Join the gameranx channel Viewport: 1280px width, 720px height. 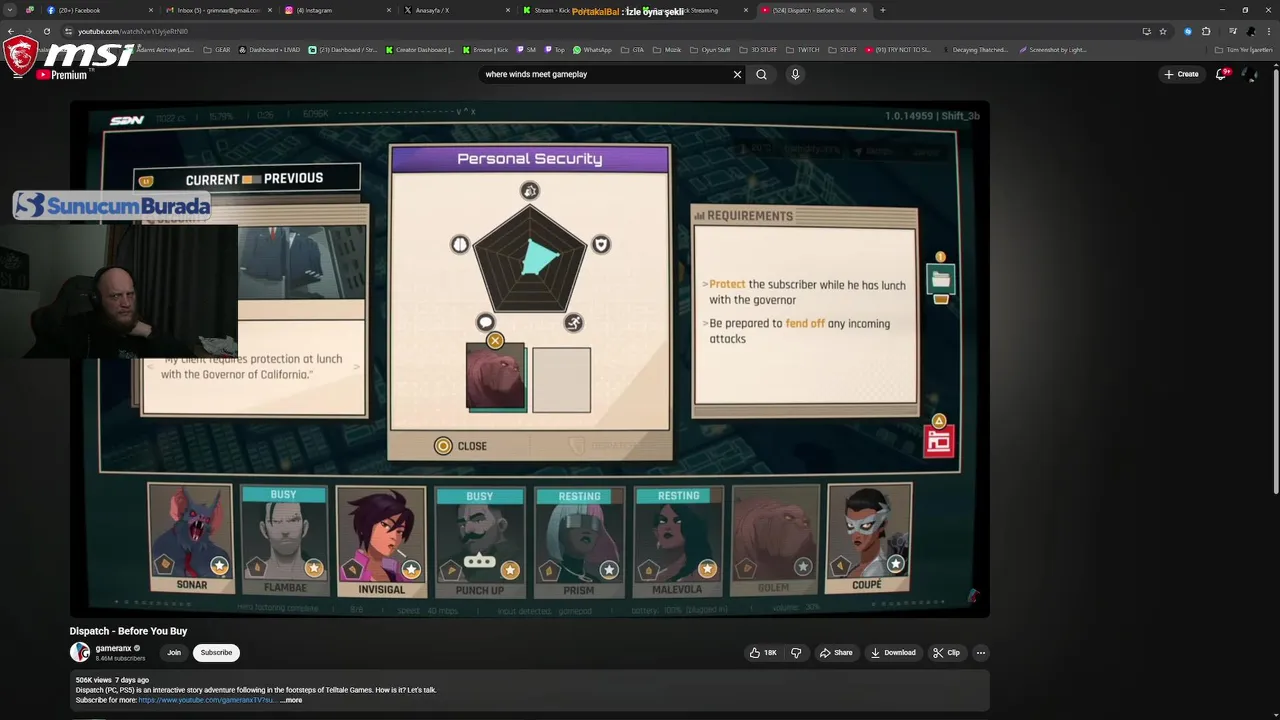174,652
